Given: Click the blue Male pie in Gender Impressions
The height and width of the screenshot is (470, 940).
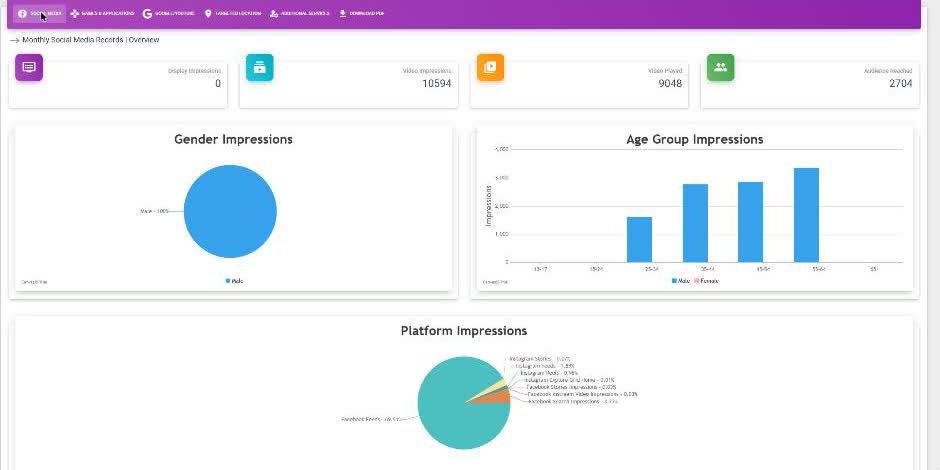Looking at the screenshot, I should click(x=230, y=211).
